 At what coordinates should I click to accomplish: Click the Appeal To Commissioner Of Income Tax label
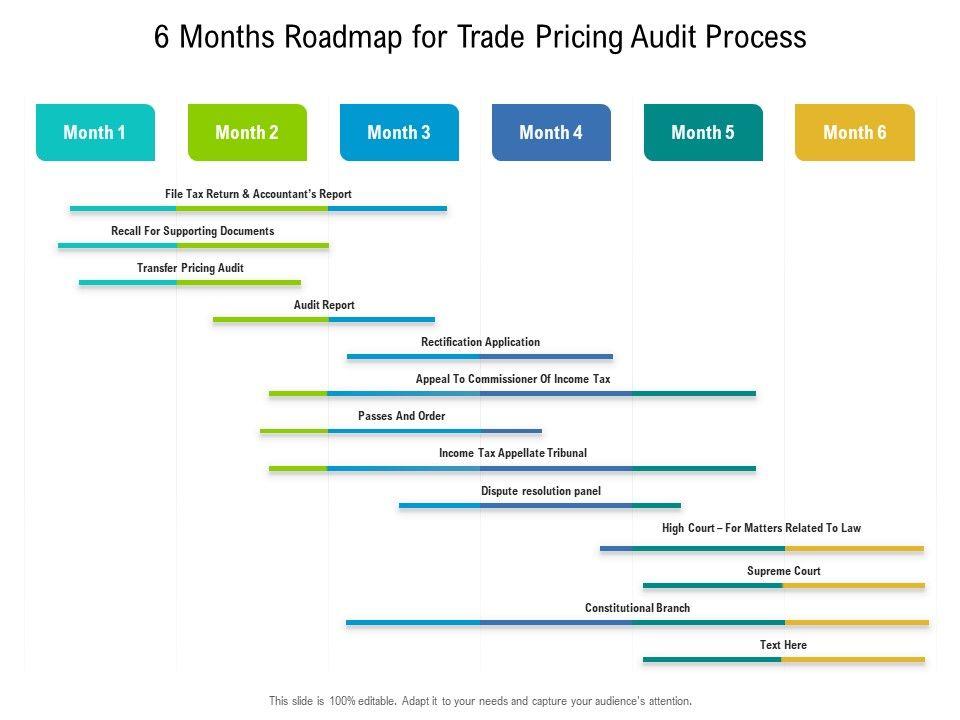coord(513,379)
